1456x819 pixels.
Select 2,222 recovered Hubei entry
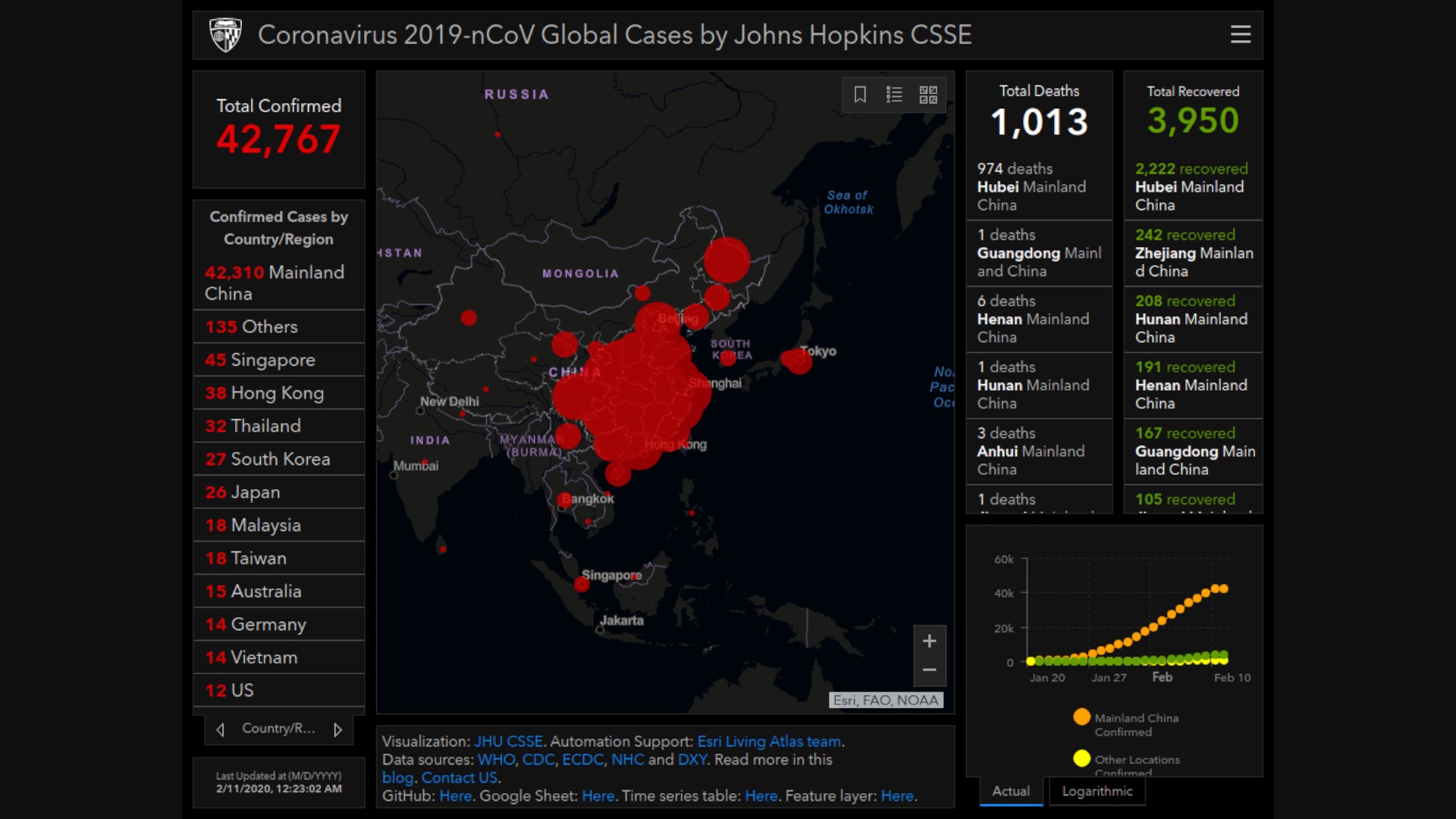(1193, 187)
